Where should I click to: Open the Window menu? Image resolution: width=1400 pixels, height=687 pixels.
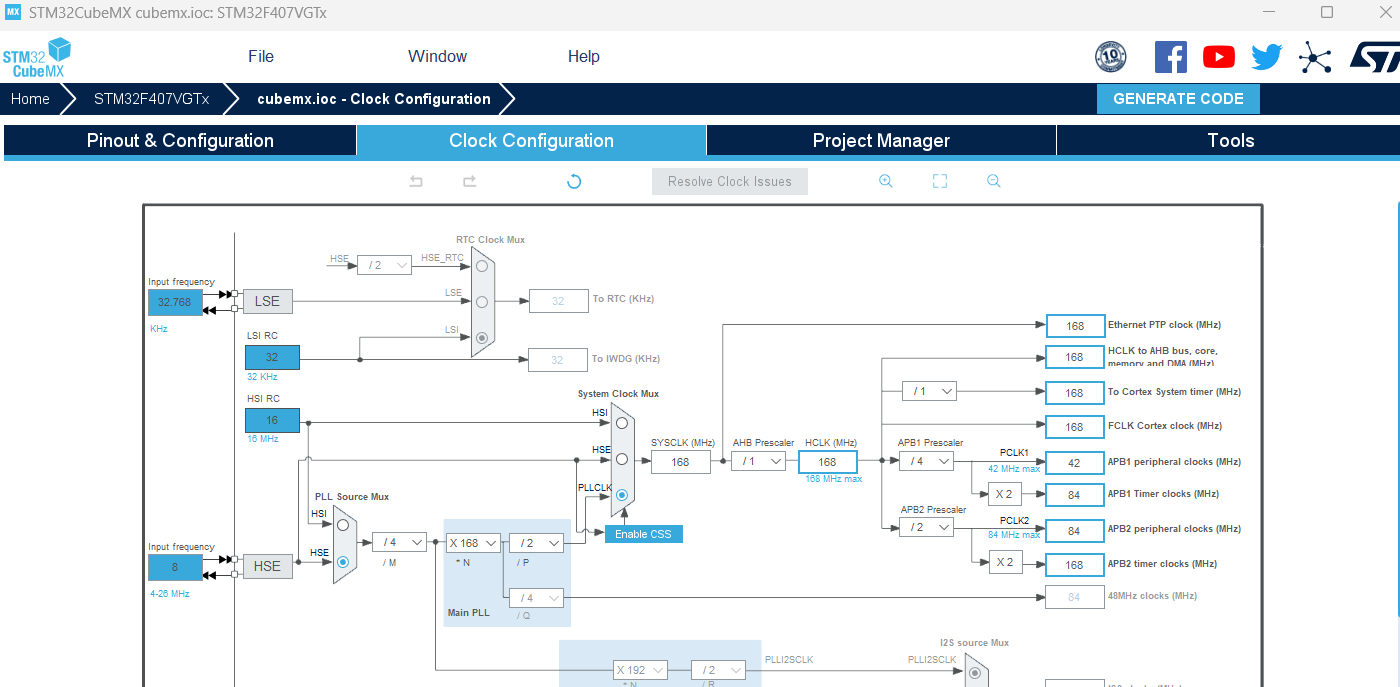tap(437, 56)
